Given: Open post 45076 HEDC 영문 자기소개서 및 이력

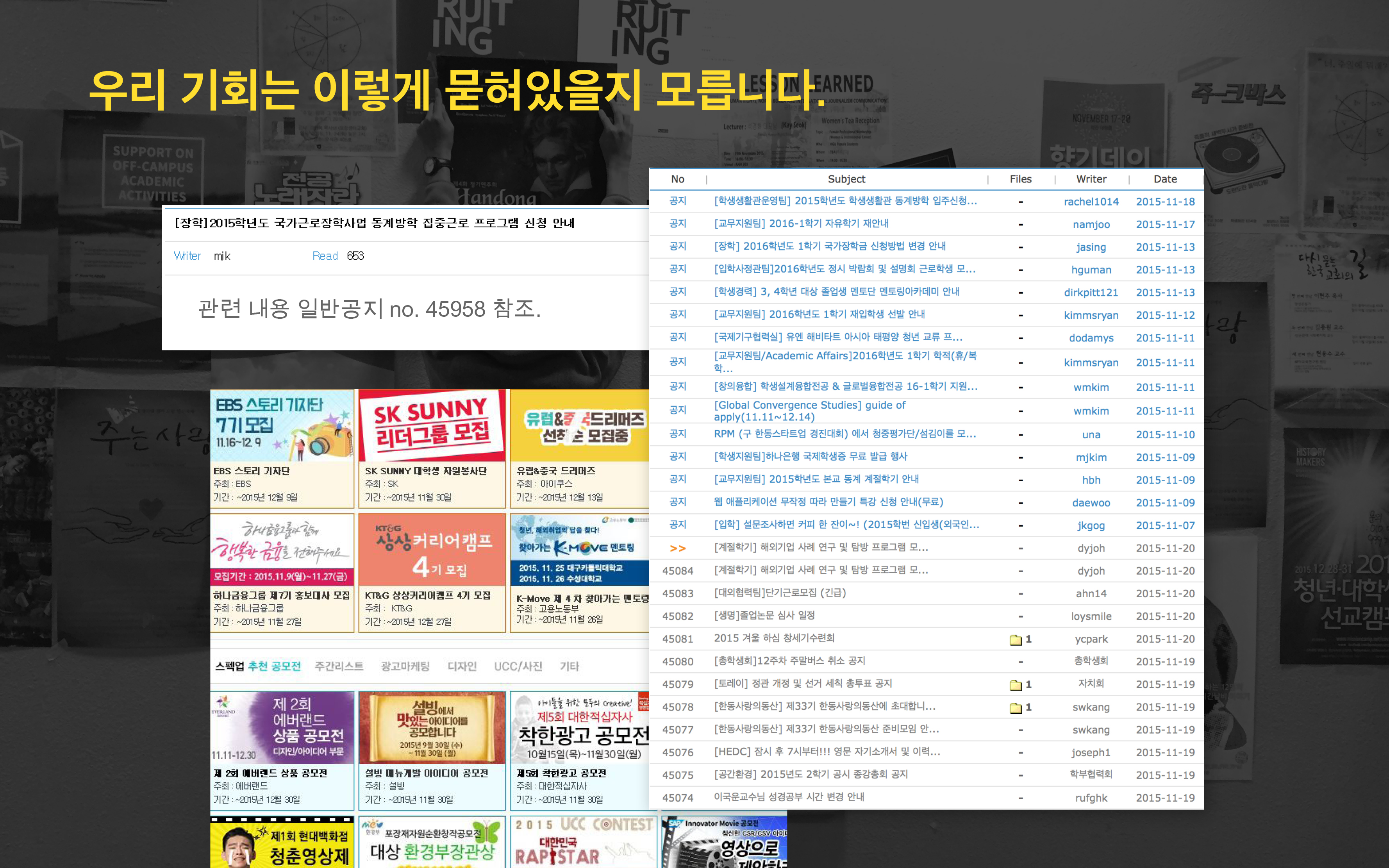Looking at the screenshot, I should 827,752.
